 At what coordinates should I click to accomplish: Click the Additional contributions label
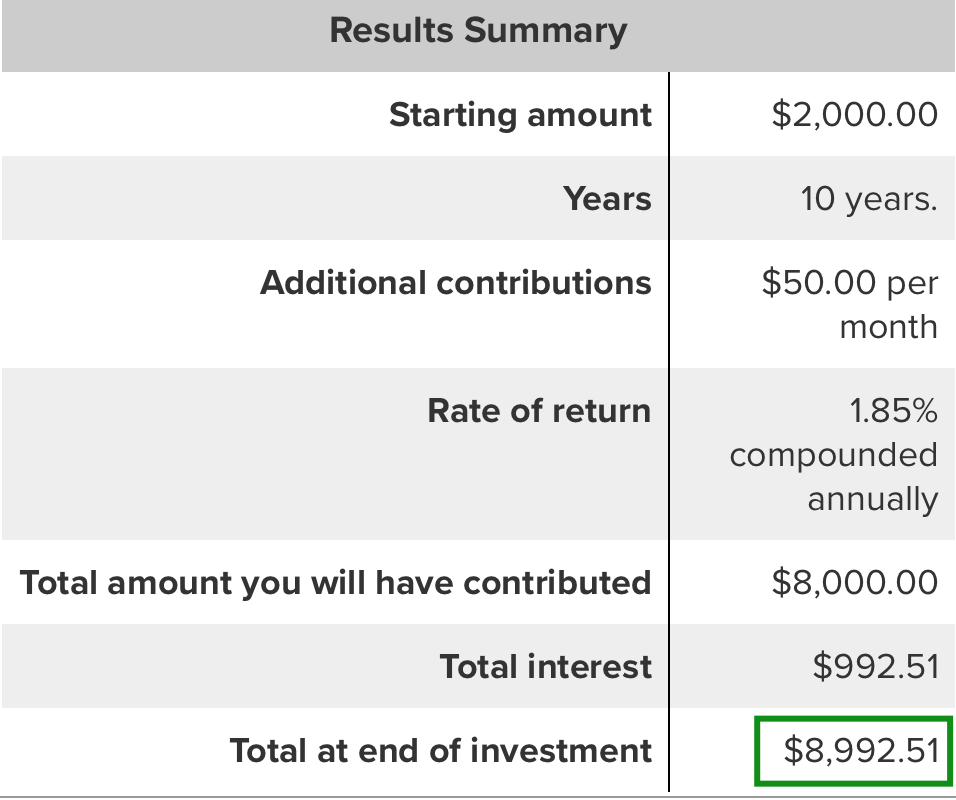click(x=456, y=283)
